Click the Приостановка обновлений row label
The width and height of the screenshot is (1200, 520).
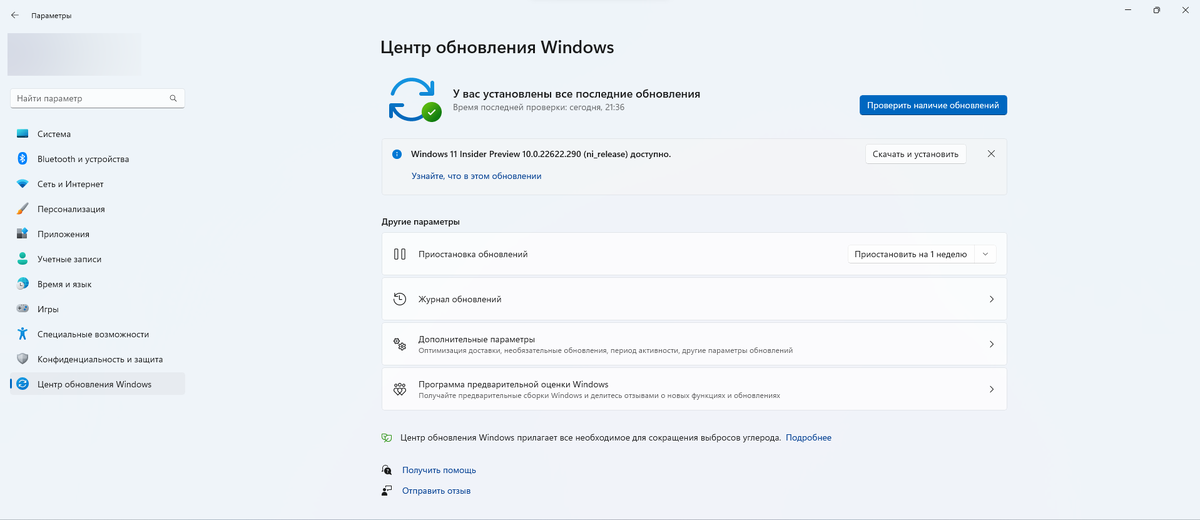point(473,254)
